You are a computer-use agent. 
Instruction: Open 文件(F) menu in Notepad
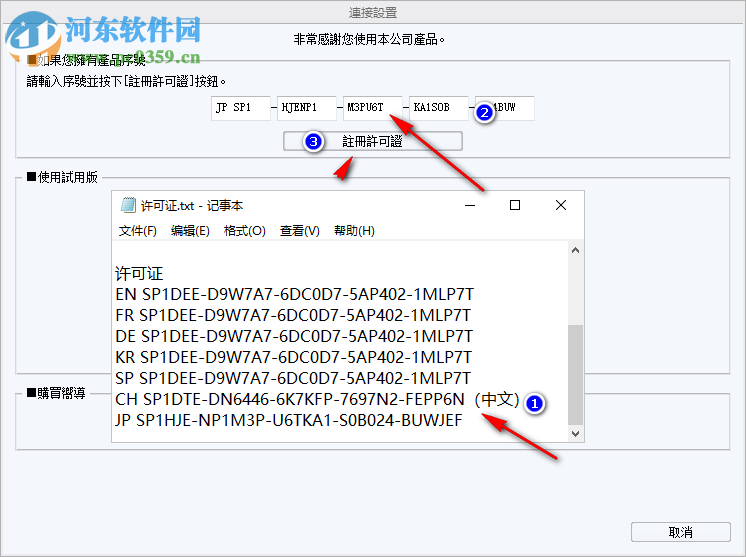(x=137, y=231)
